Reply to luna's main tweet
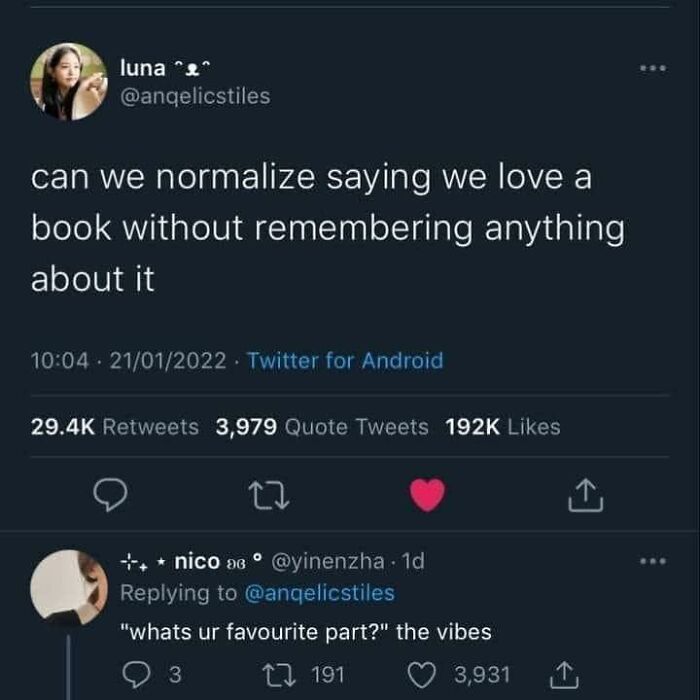Viewport: 700px width, 700px height. click(110, 495)
